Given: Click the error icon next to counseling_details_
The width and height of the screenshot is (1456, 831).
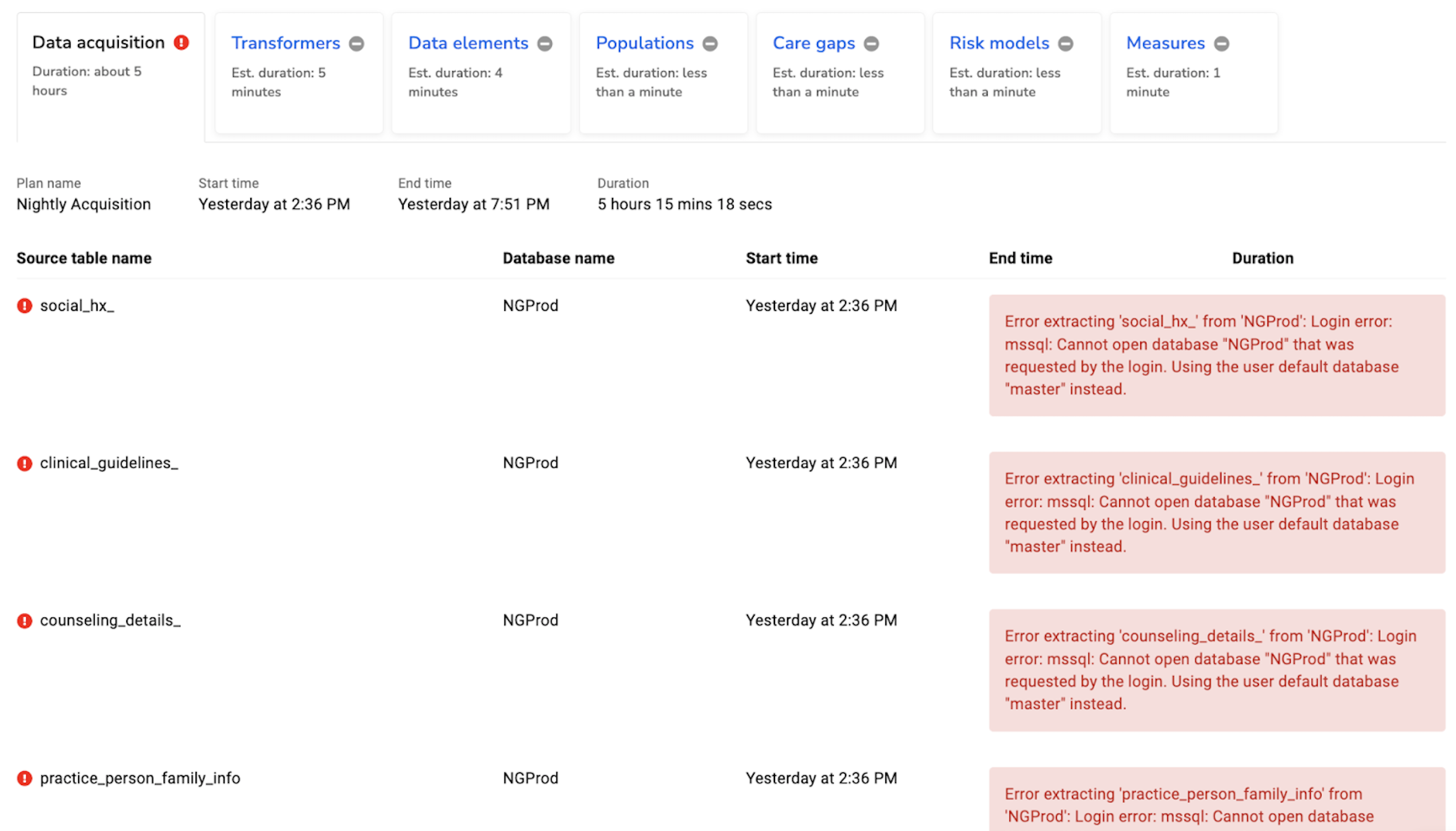Looking at the screenshot, I should [x=25, y=621].
